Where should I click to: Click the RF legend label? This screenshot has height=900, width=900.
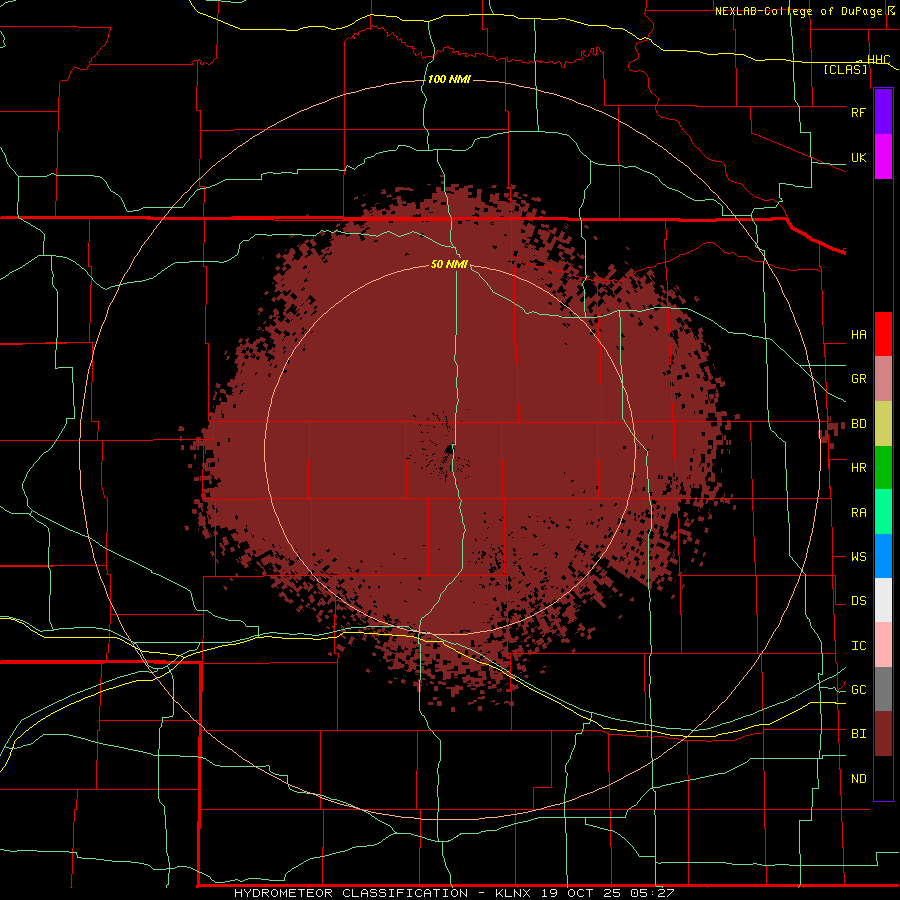tap(858, 112)
